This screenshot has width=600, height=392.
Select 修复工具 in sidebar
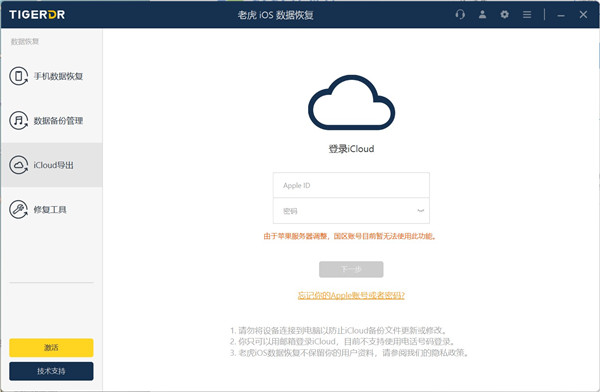[52, 209]
